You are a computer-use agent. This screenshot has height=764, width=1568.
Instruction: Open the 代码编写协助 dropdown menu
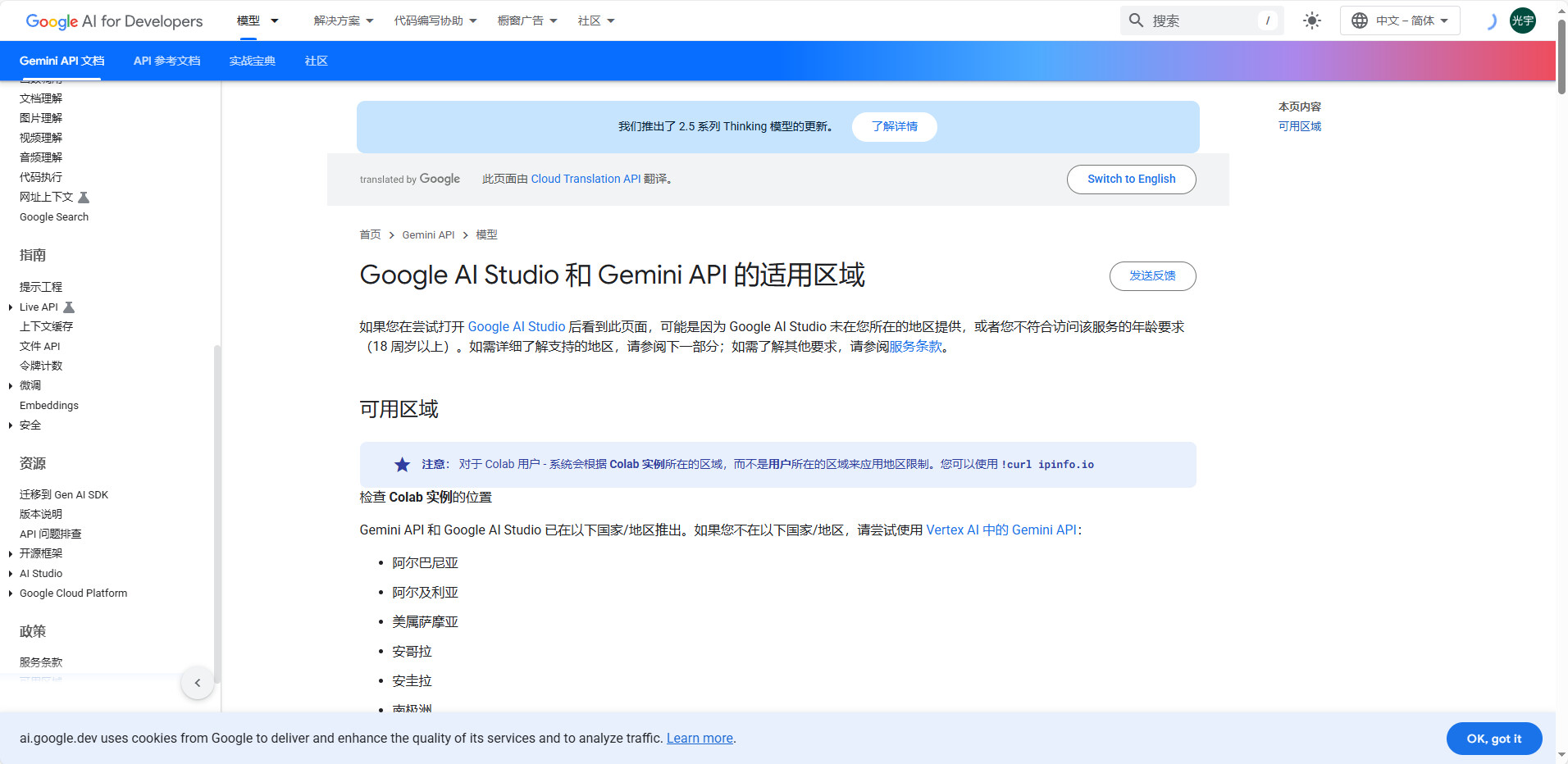coord(435,20)
